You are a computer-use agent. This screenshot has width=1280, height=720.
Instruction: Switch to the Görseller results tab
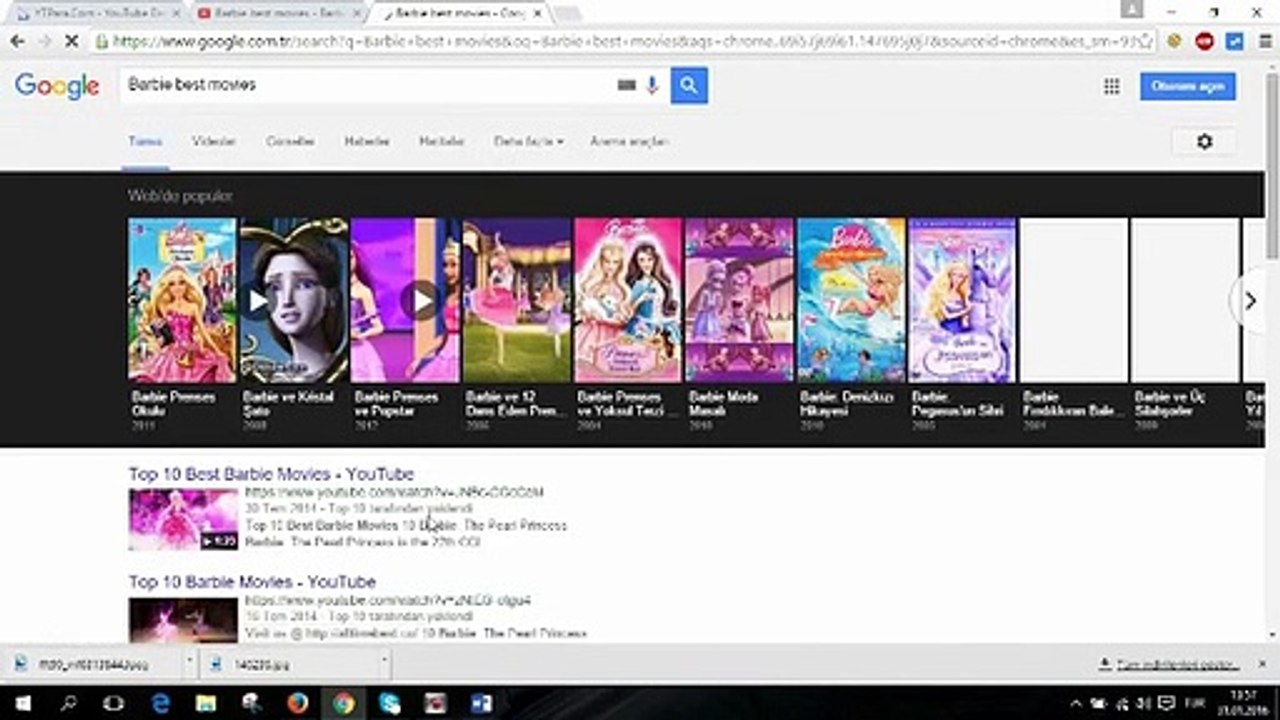[290, 142]
